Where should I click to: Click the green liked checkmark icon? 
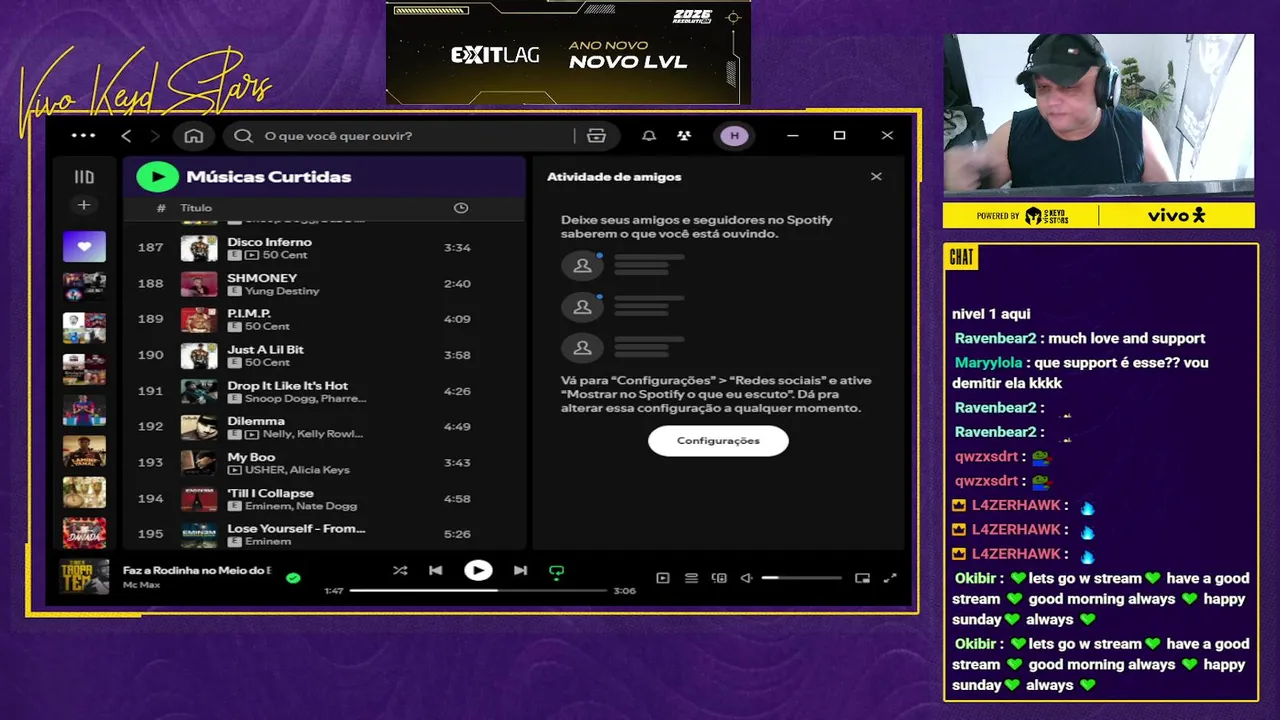293,577
